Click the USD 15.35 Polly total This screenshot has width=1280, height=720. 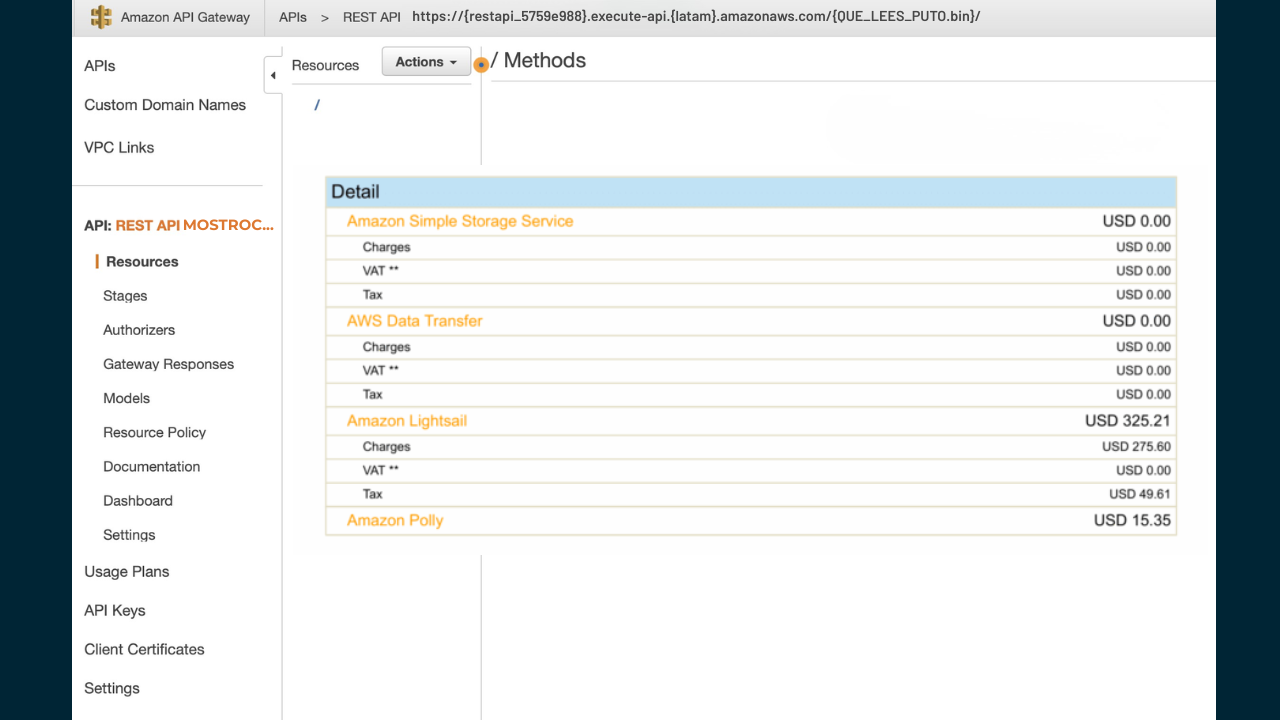tap(1132, 520)
